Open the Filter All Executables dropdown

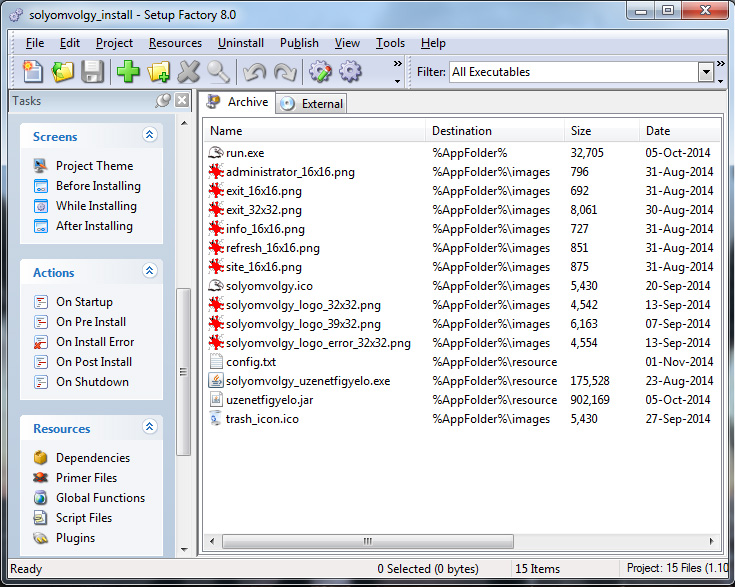tap(706, 72)
